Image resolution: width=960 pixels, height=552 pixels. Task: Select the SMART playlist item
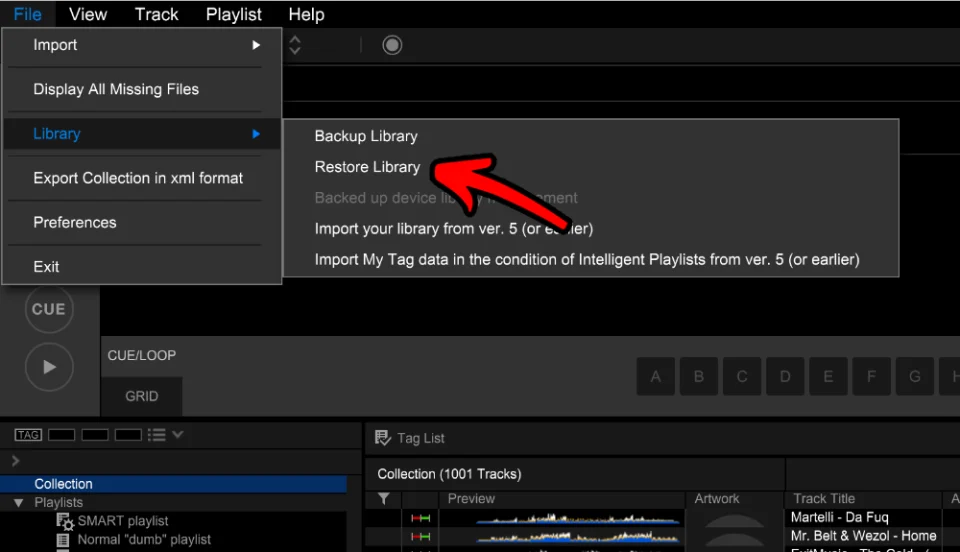(x=122, y=521)
